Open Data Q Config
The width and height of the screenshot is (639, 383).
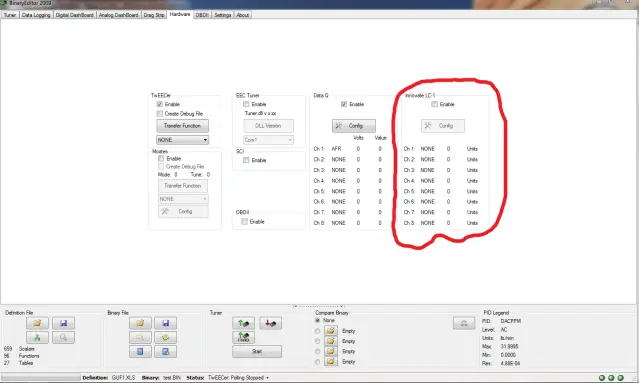354,126
